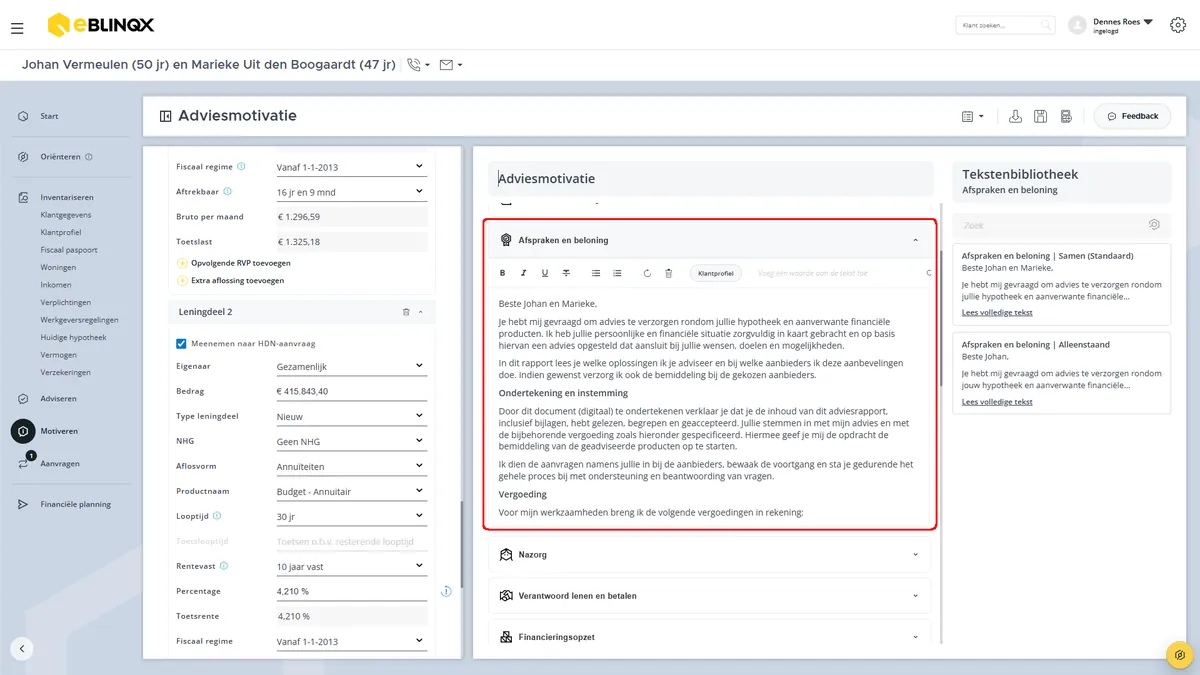This screenshot has height=675, width=1200.
Task: Open Fiscaal paspoort under Inventariseren
Action: click(x=69, y=250)
